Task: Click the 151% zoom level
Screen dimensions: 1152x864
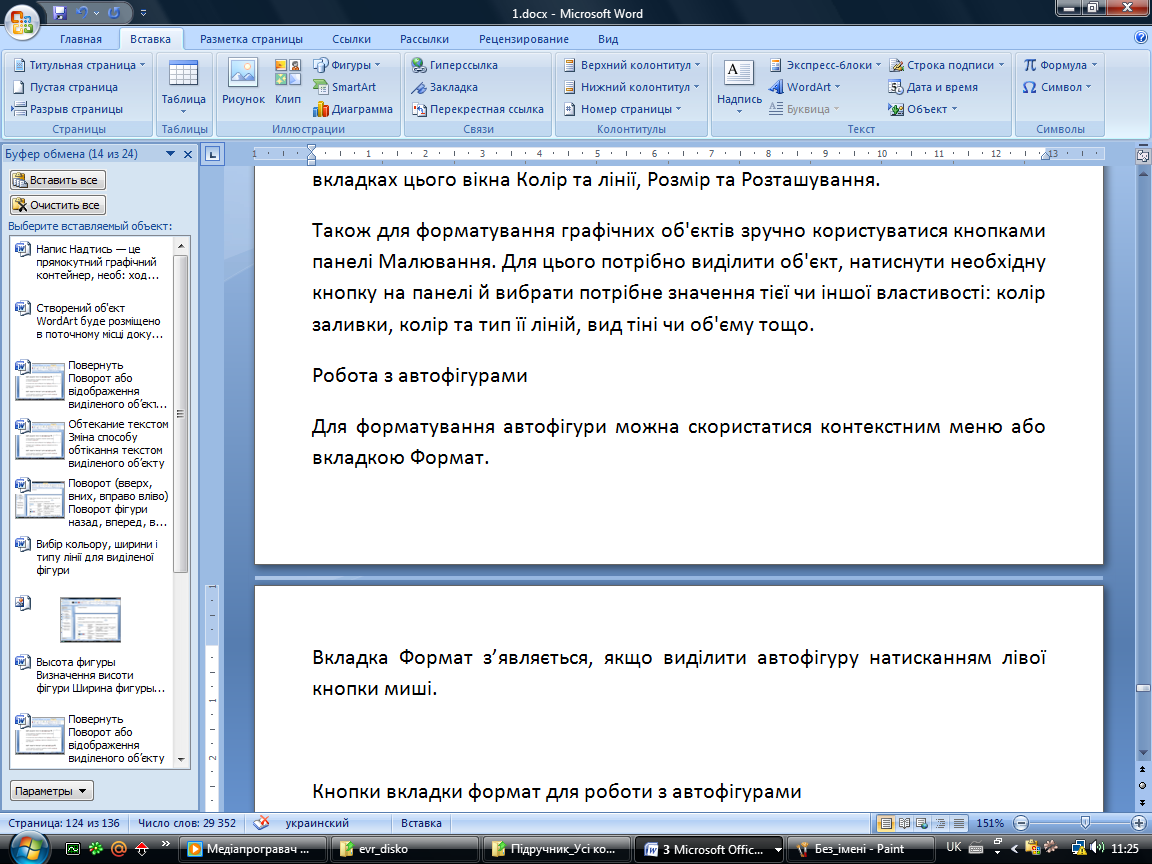Action: [x=990, y=823]
